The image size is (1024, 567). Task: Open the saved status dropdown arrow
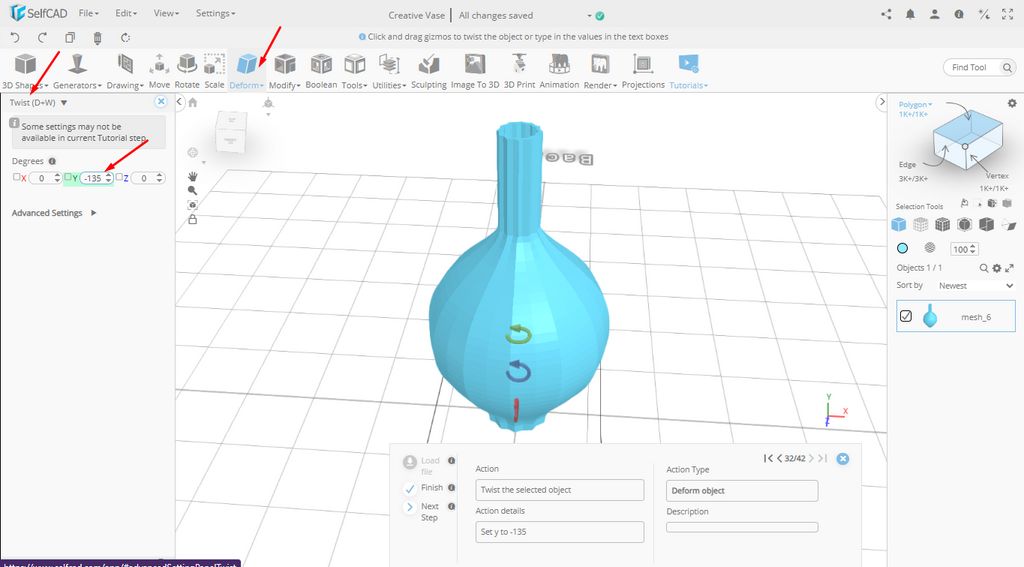point(590,16)
